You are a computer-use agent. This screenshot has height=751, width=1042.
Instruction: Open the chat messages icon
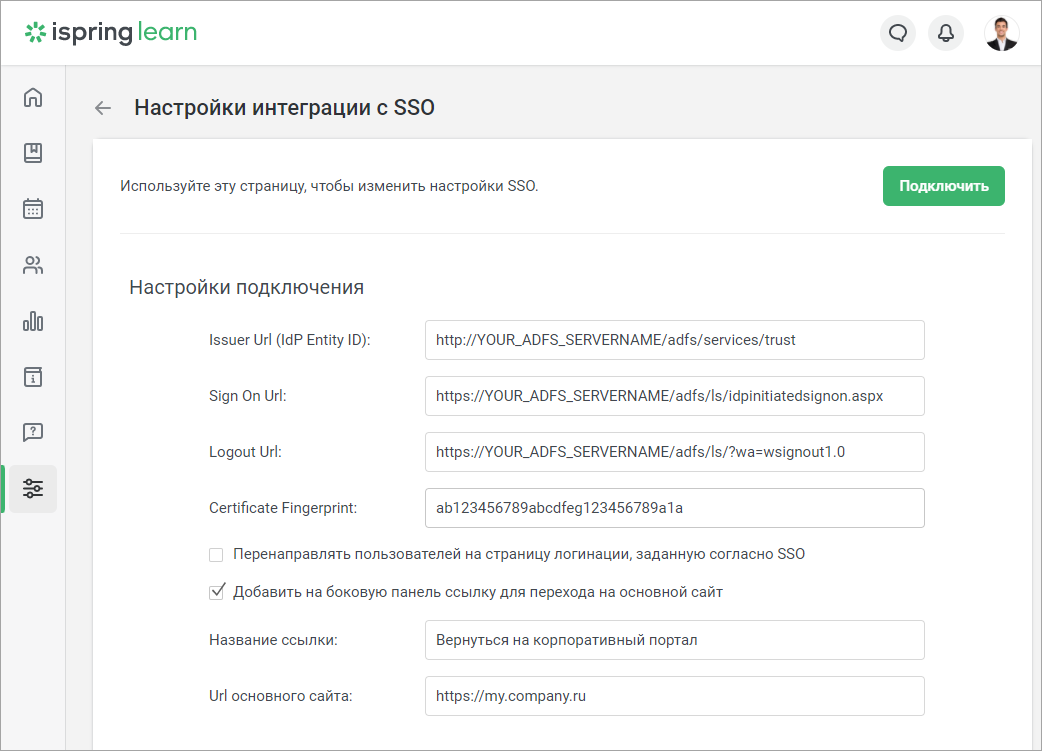898,33
